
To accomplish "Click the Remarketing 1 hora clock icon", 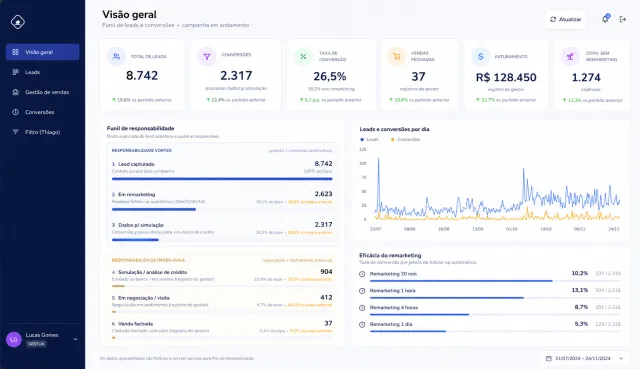I will 362,291.
